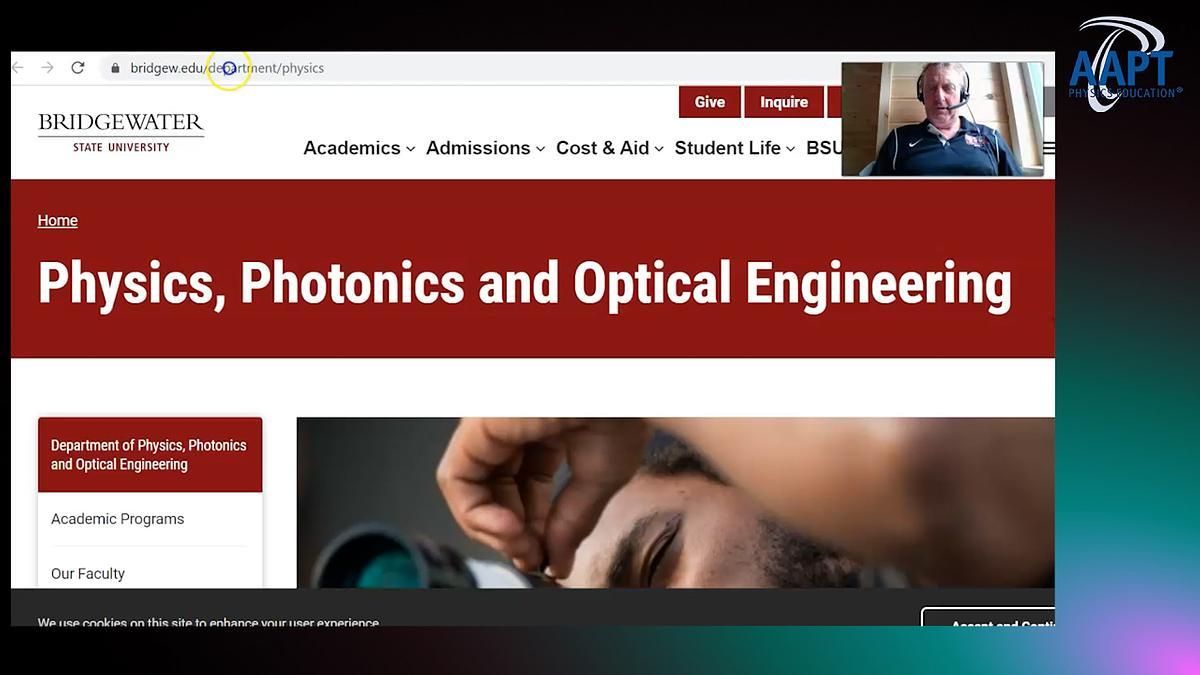The image size is (1200, 675).
Task: Click the Home breadcrumb link
Action: pos(58,221)
